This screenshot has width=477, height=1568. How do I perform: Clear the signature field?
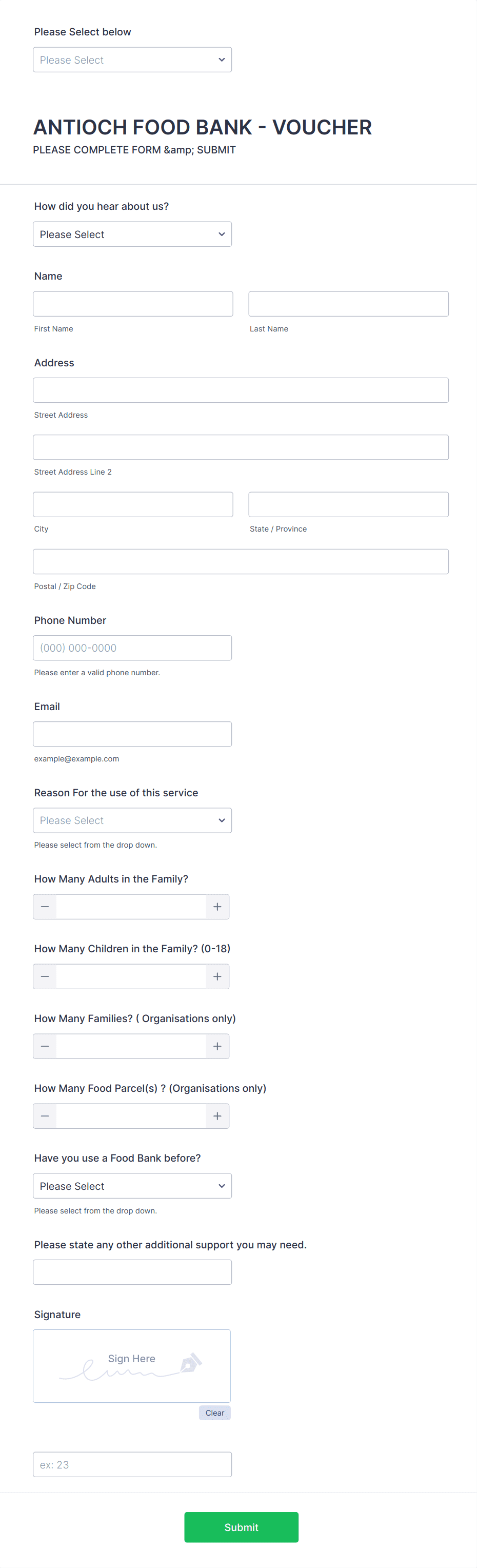pos(214,1413)
